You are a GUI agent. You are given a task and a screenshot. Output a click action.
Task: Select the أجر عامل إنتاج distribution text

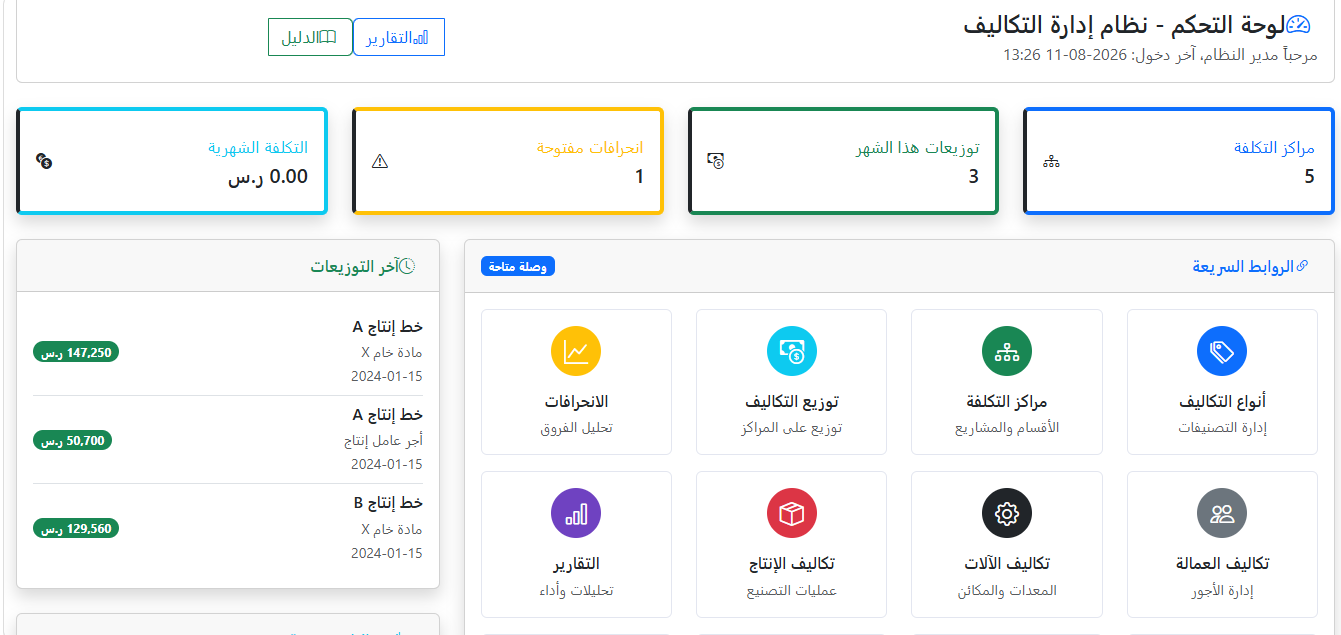(383, 440)
